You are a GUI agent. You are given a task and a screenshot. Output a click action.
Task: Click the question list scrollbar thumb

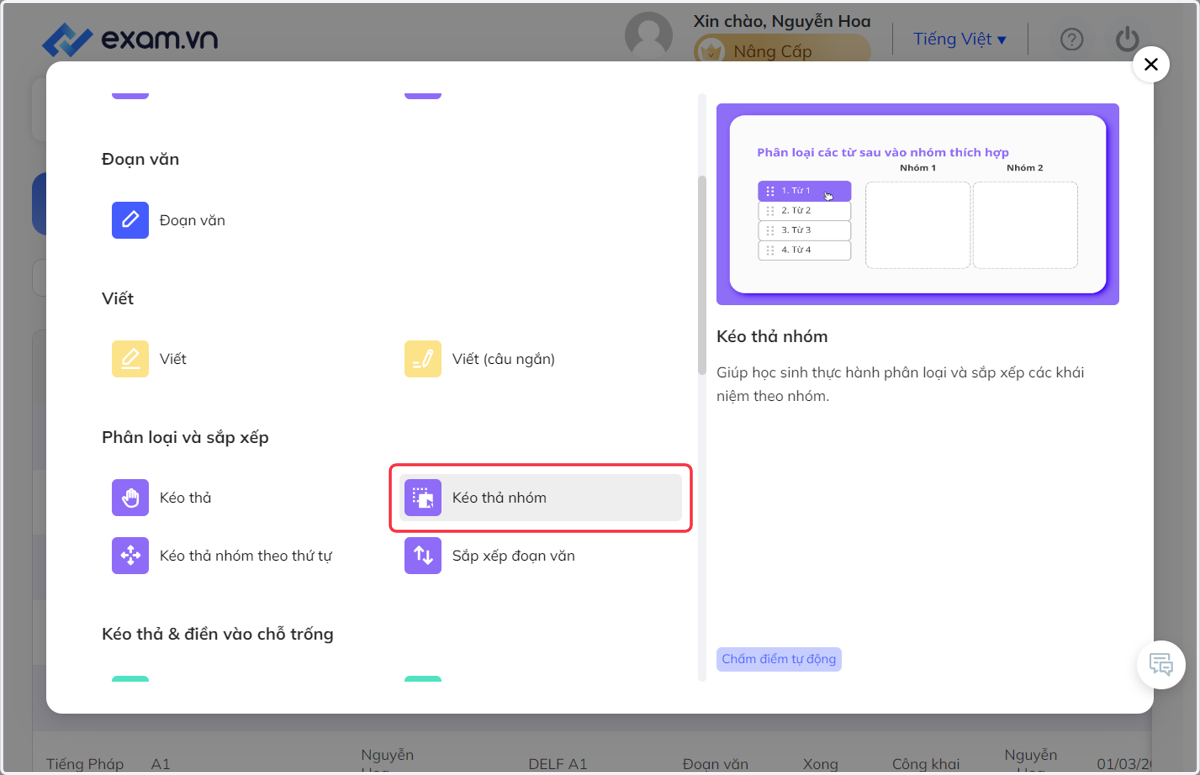[702, 275]
